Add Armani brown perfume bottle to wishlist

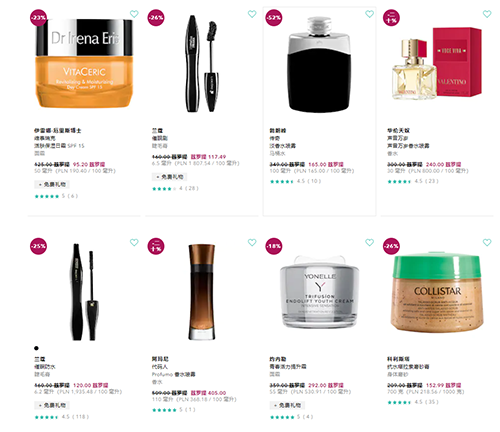(252, 242)
